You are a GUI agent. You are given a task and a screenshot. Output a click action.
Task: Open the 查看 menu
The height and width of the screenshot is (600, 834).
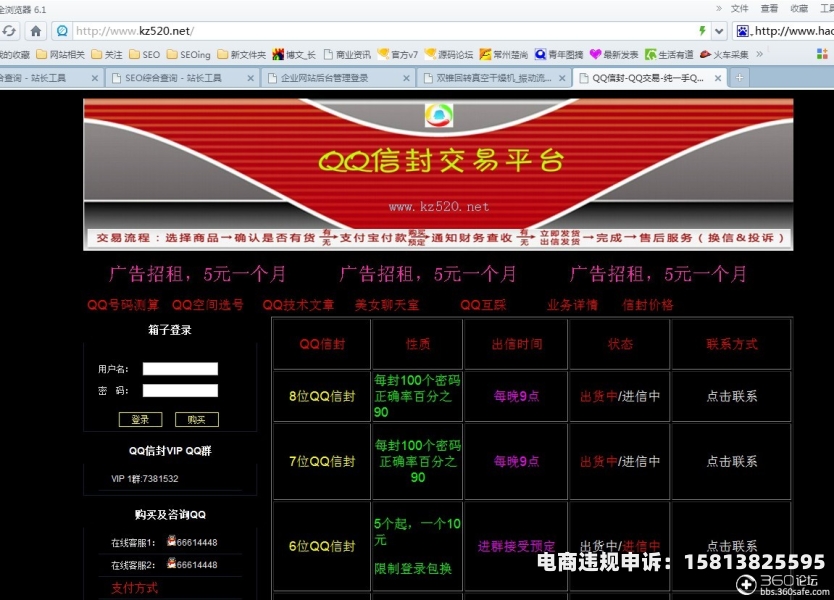769,8
